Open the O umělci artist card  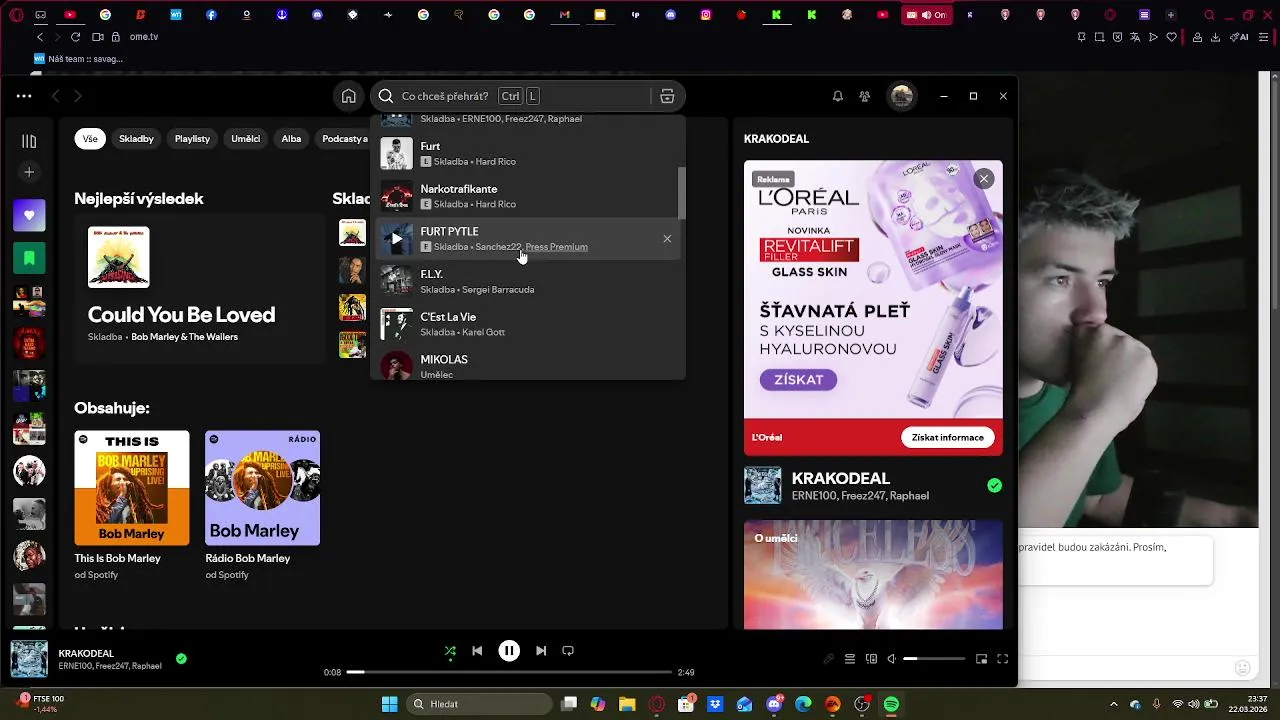[873, 575]
